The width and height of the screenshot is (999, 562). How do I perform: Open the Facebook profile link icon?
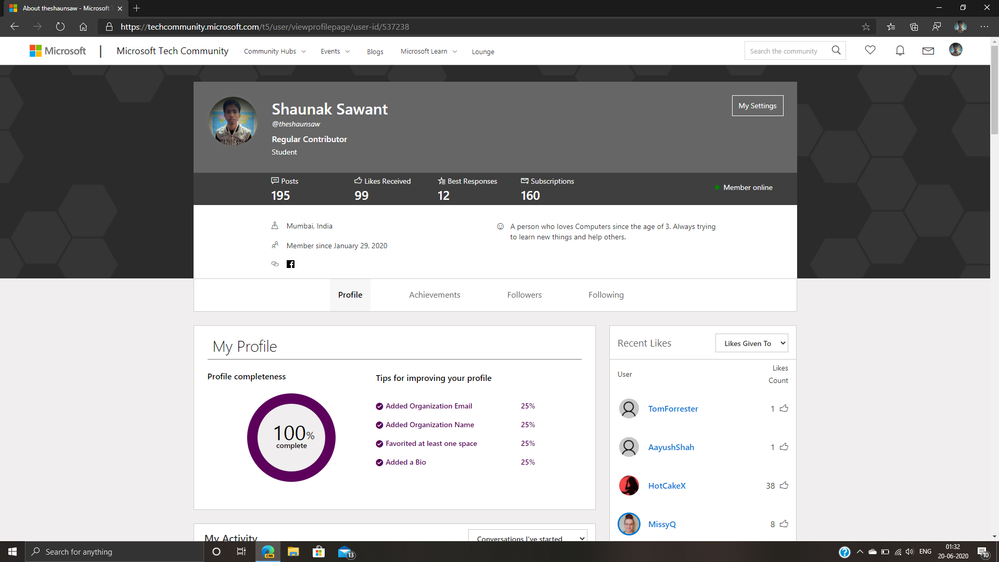tap(291, 264)
